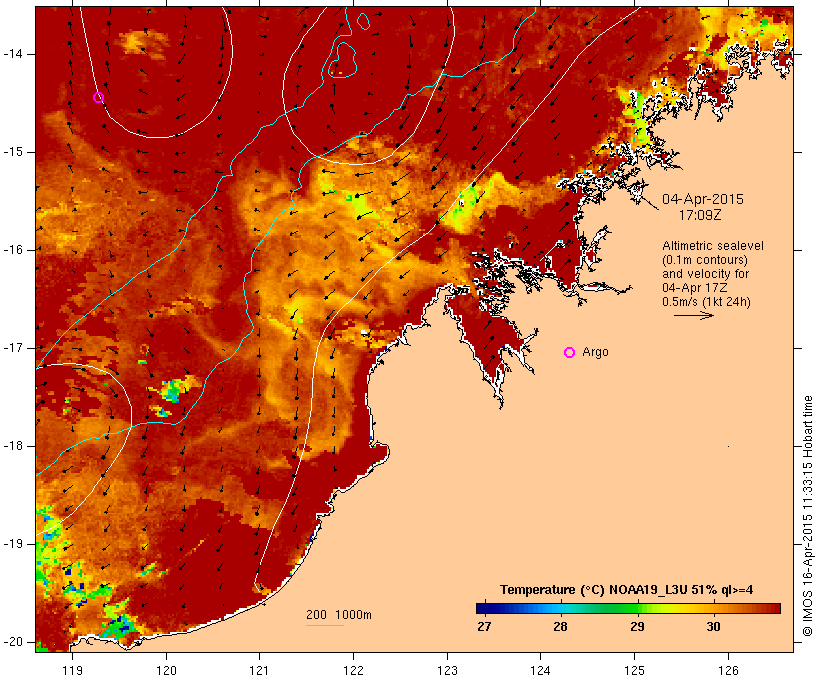Click the 'Argo' legend label
This screenshot has height=680, width=820.
[596, 352]
